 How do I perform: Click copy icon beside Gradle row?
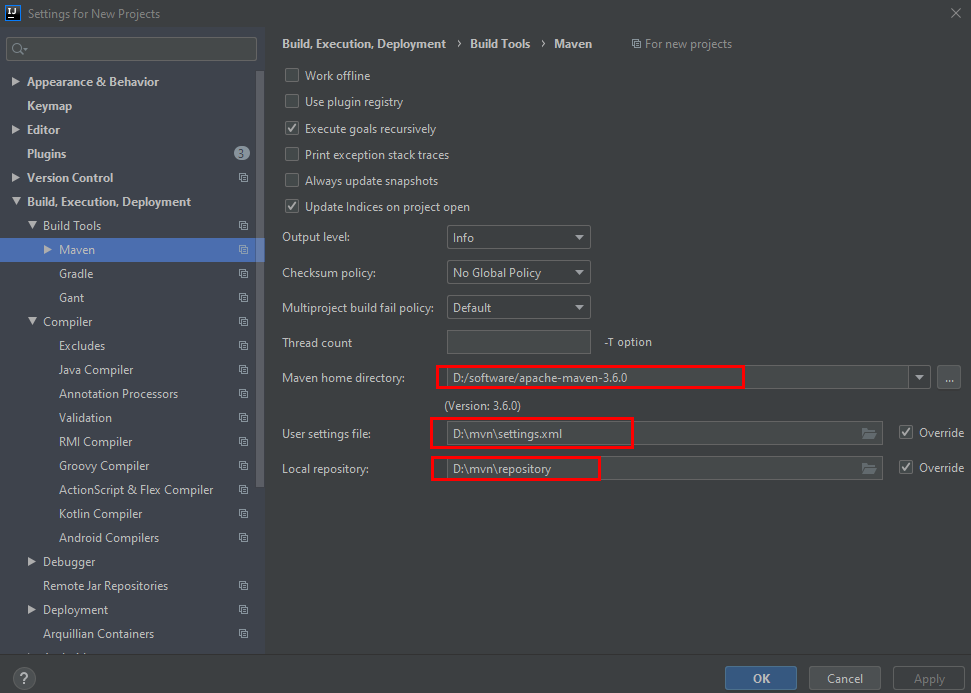(243, 274)
